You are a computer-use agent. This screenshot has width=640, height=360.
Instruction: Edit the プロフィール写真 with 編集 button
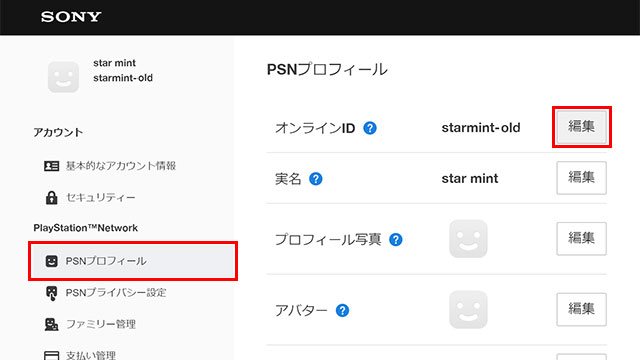(x=582, y=238)
